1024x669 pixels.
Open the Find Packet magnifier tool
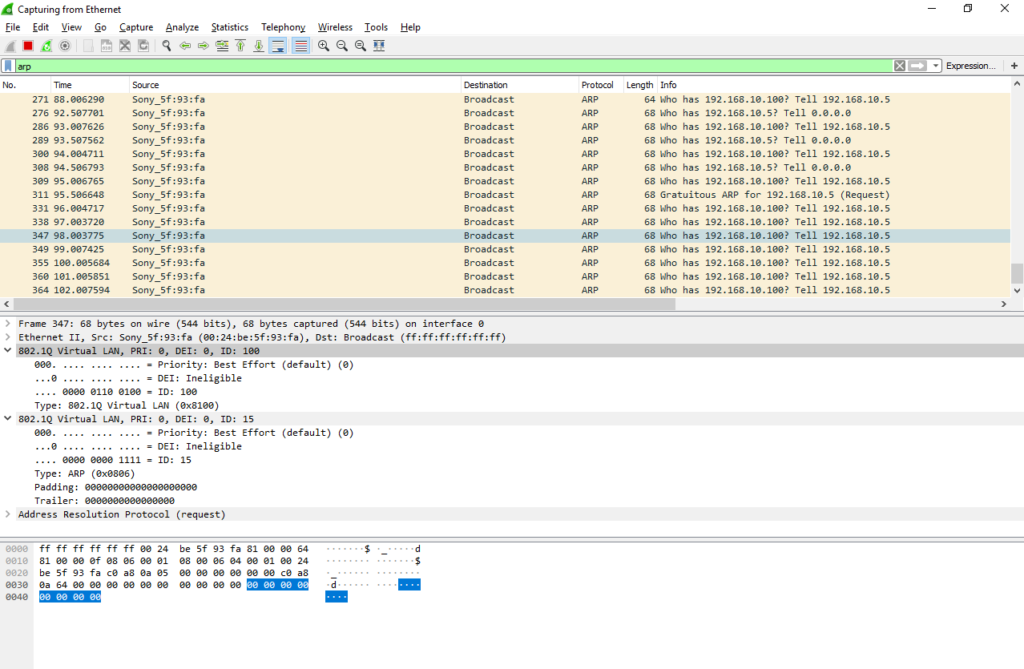[x=166, y=45]
